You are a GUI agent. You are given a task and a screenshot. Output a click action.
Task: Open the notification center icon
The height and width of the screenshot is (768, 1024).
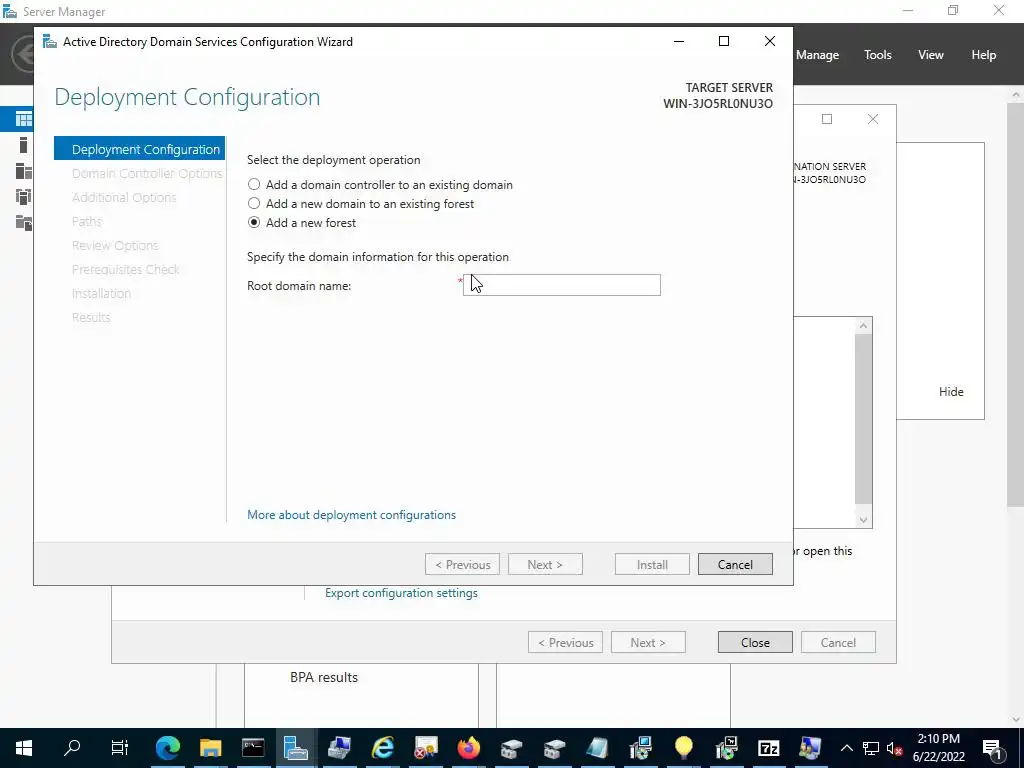[992, 749]
